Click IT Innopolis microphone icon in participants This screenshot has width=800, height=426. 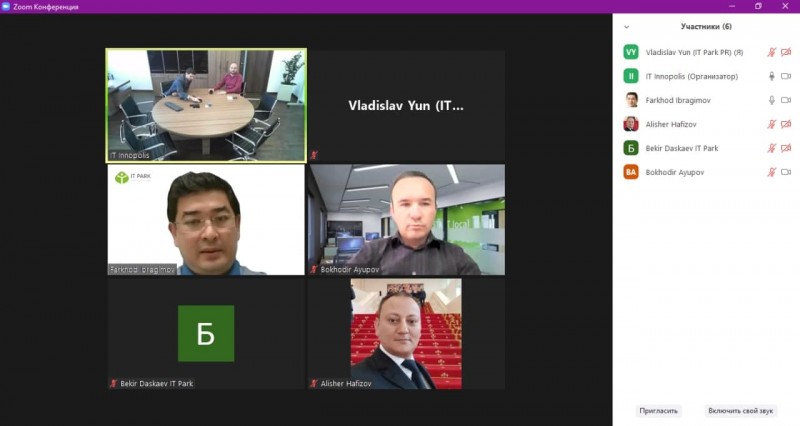point(771,76)
